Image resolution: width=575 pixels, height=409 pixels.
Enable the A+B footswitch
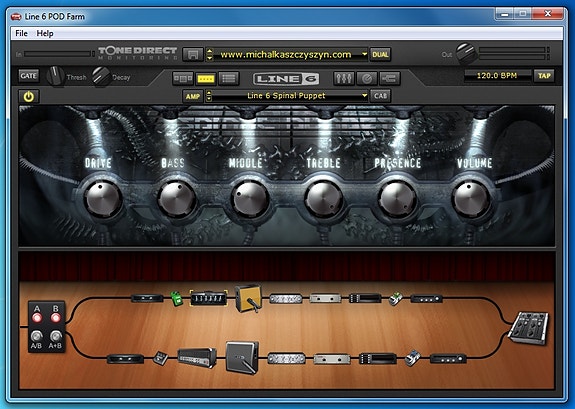[x=56, y=336]
